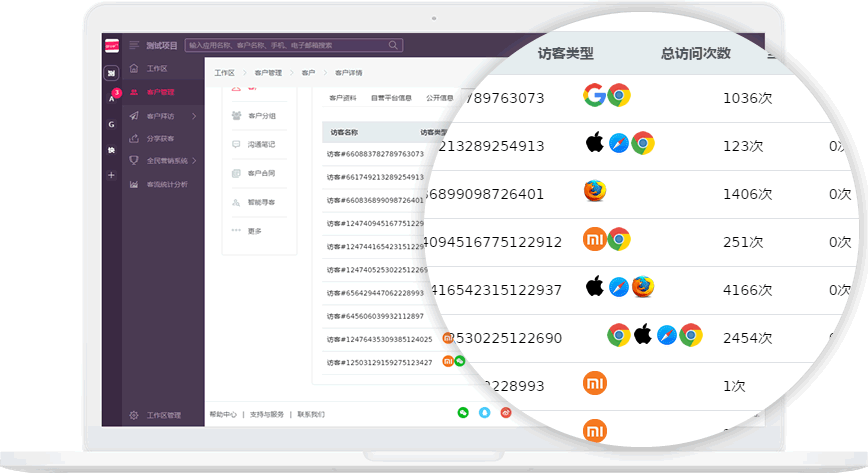Image resolution: width=868 pixels, height=473 pixels.
Task: Click the plus icon to add a workspace
Action: [x=111, y=175]
